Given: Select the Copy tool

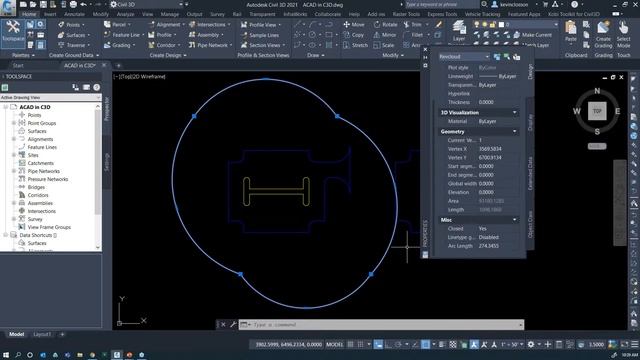Looking at the screenshot, I should point(353,35).
